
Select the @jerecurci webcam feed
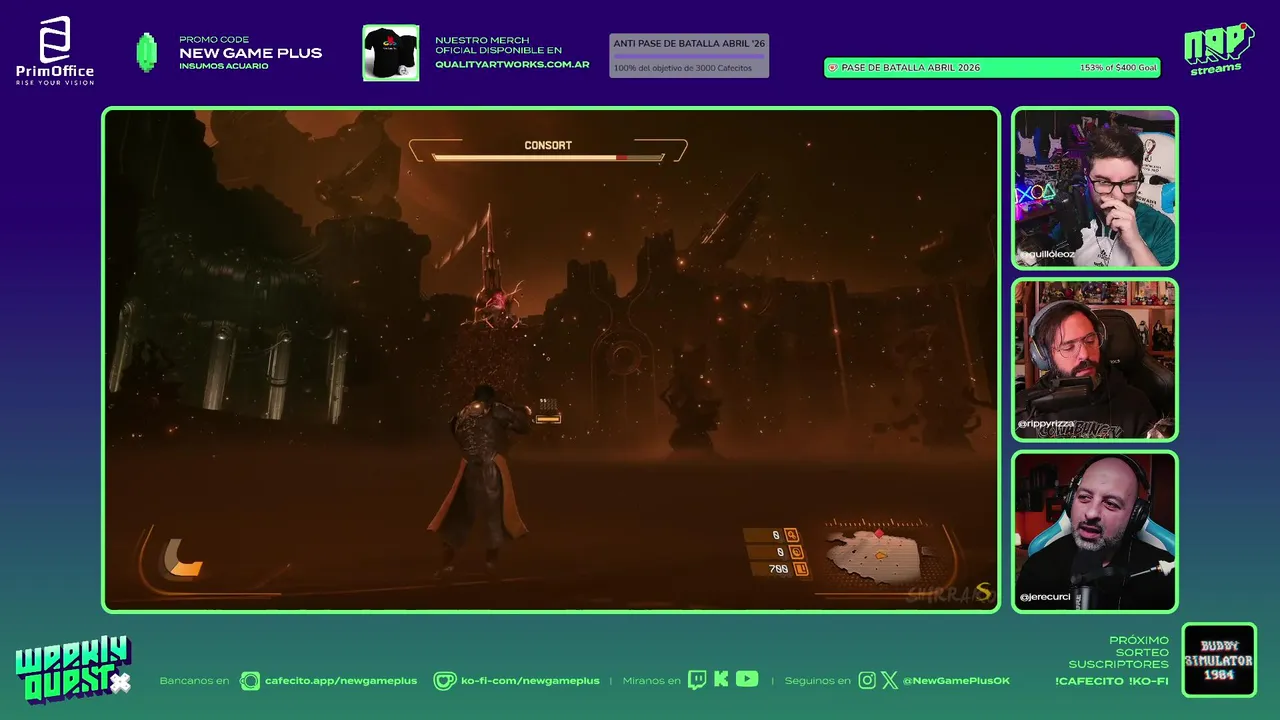pyautogui.click(x=1095, y=532)
